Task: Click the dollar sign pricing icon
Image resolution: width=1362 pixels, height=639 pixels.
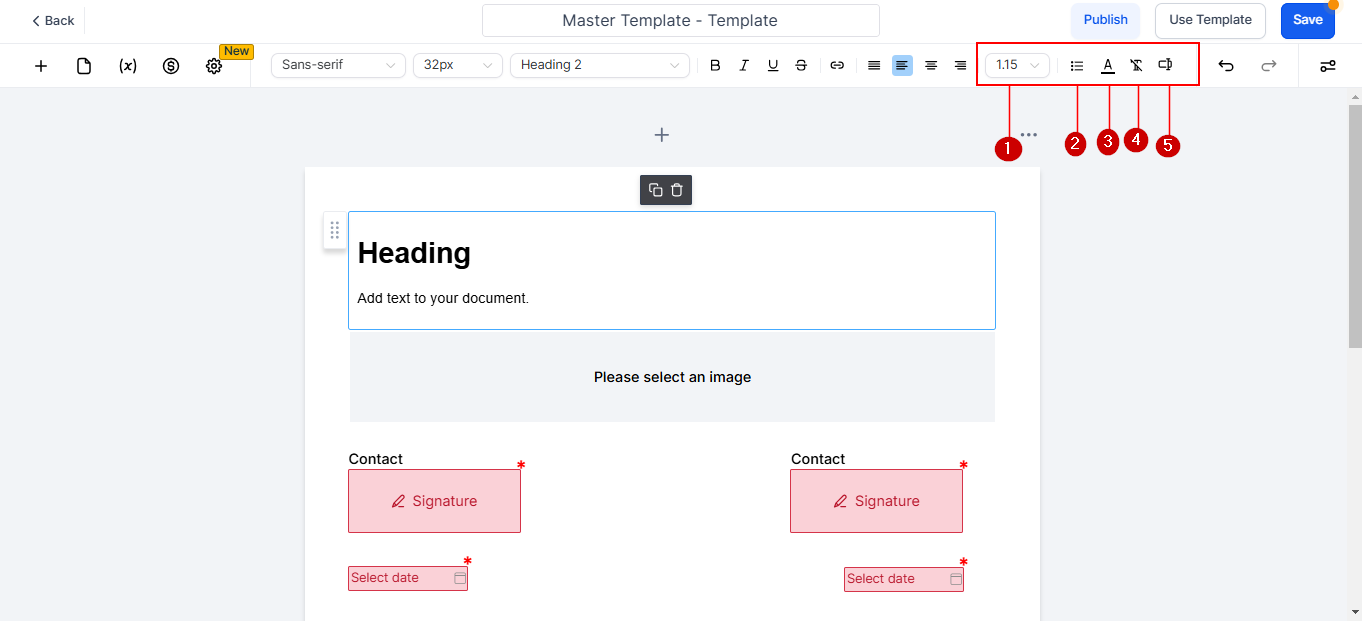Action: 171,66
